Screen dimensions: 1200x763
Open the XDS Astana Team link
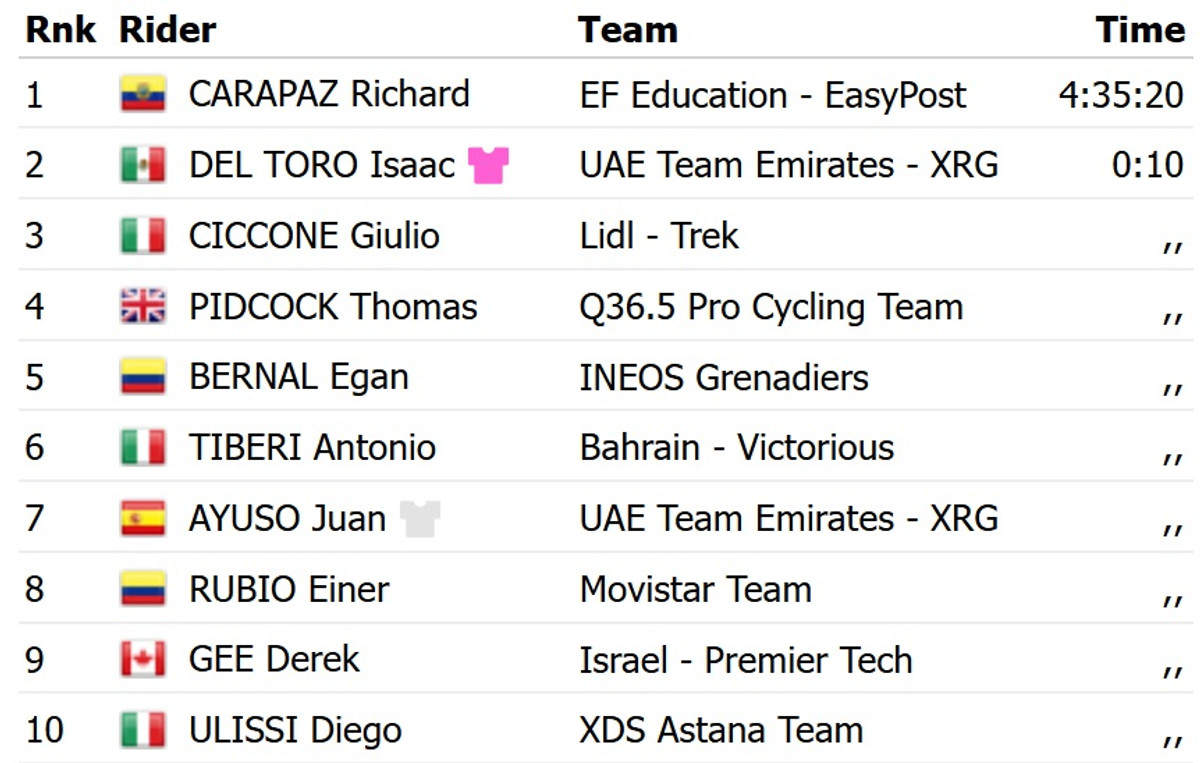721,731
